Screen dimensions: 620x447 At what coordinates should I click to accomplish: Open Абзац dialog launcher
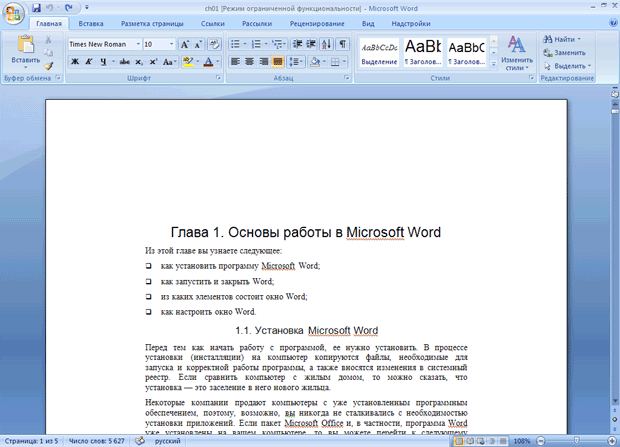pos(347,78)
